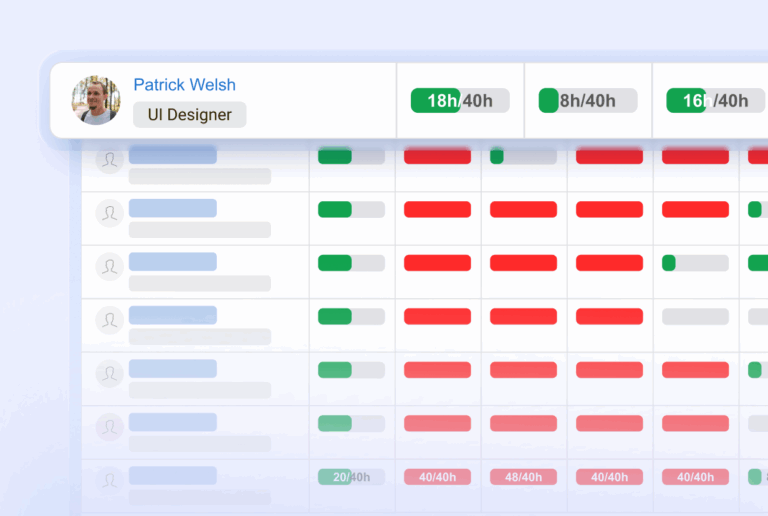The width and height of the screenshot is (768, 516).
Task: Open the Patrick Welsh name link
Action: [185, 85]
